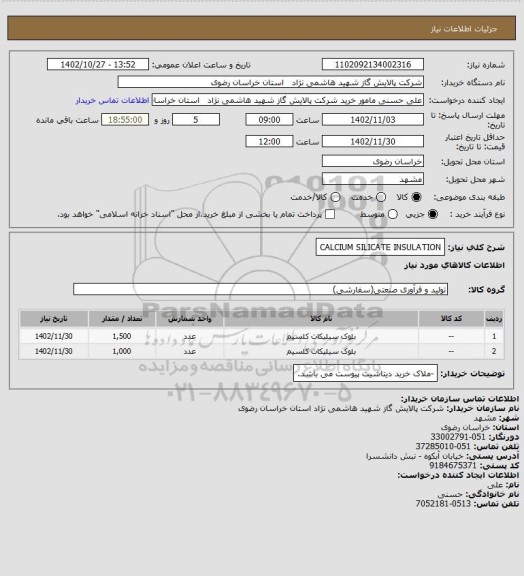Click the ردیف column header
Image resolution: width=524 pixels, height=576 pixels.
pyautogui.click(x=494, y=318)
